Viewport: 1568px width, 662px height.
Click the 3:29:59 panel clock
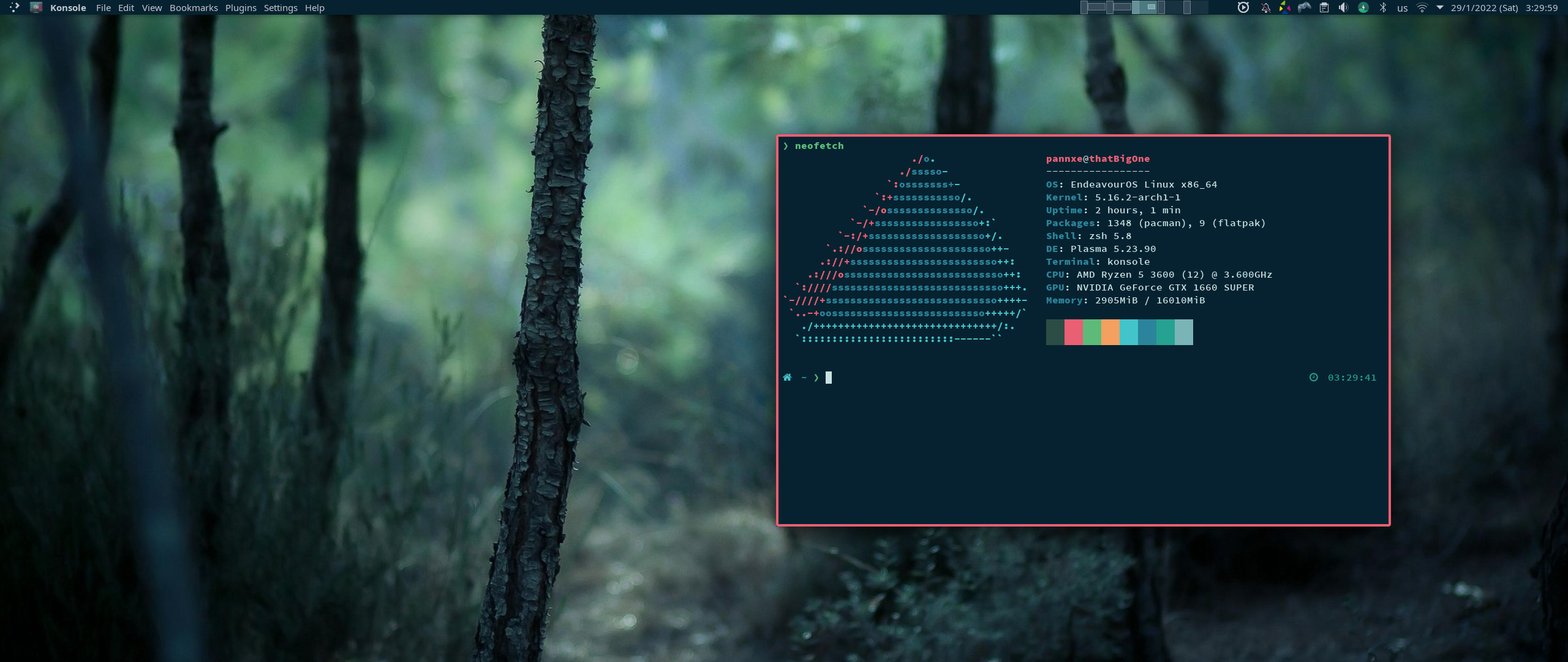[1542, 8]
